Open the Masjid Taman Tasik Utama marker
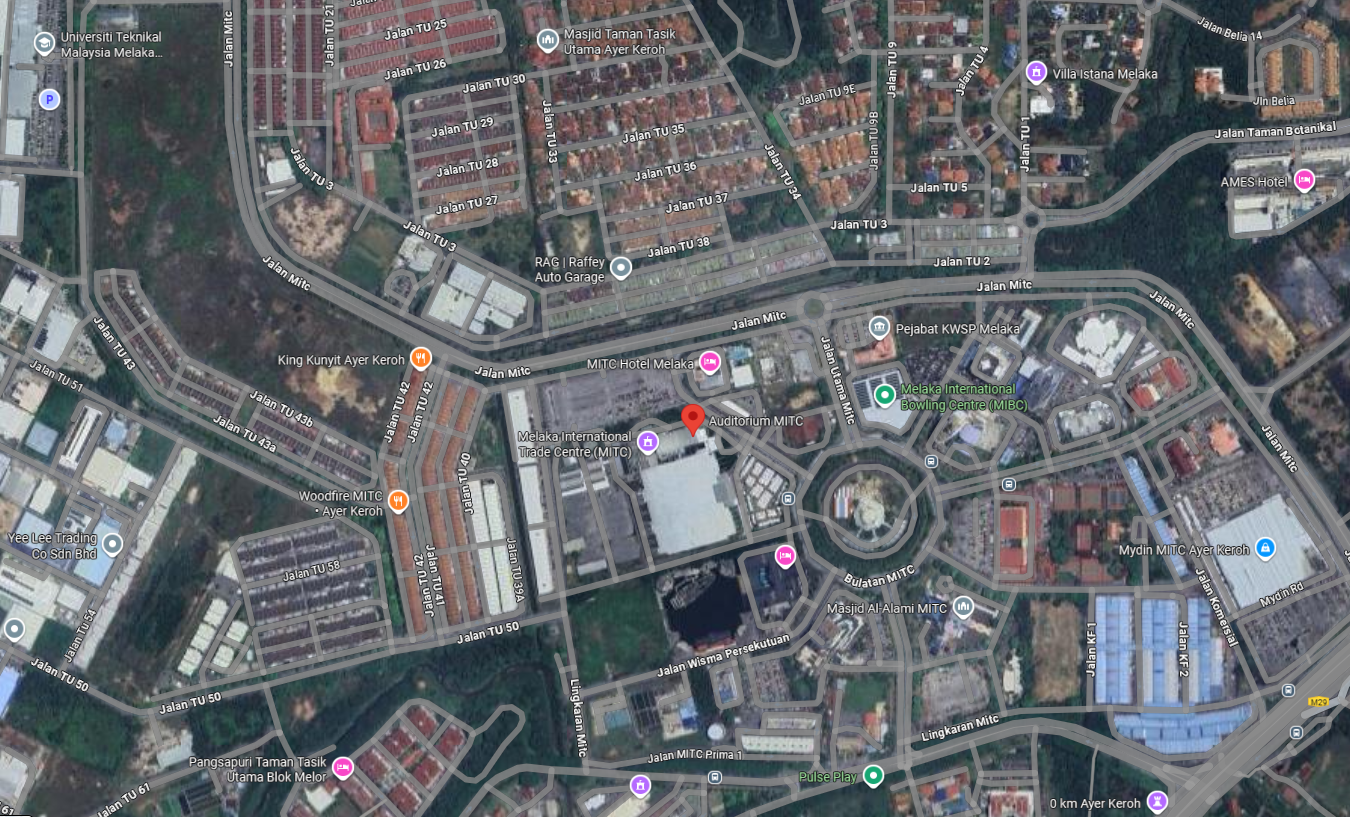 pos(547,41)
